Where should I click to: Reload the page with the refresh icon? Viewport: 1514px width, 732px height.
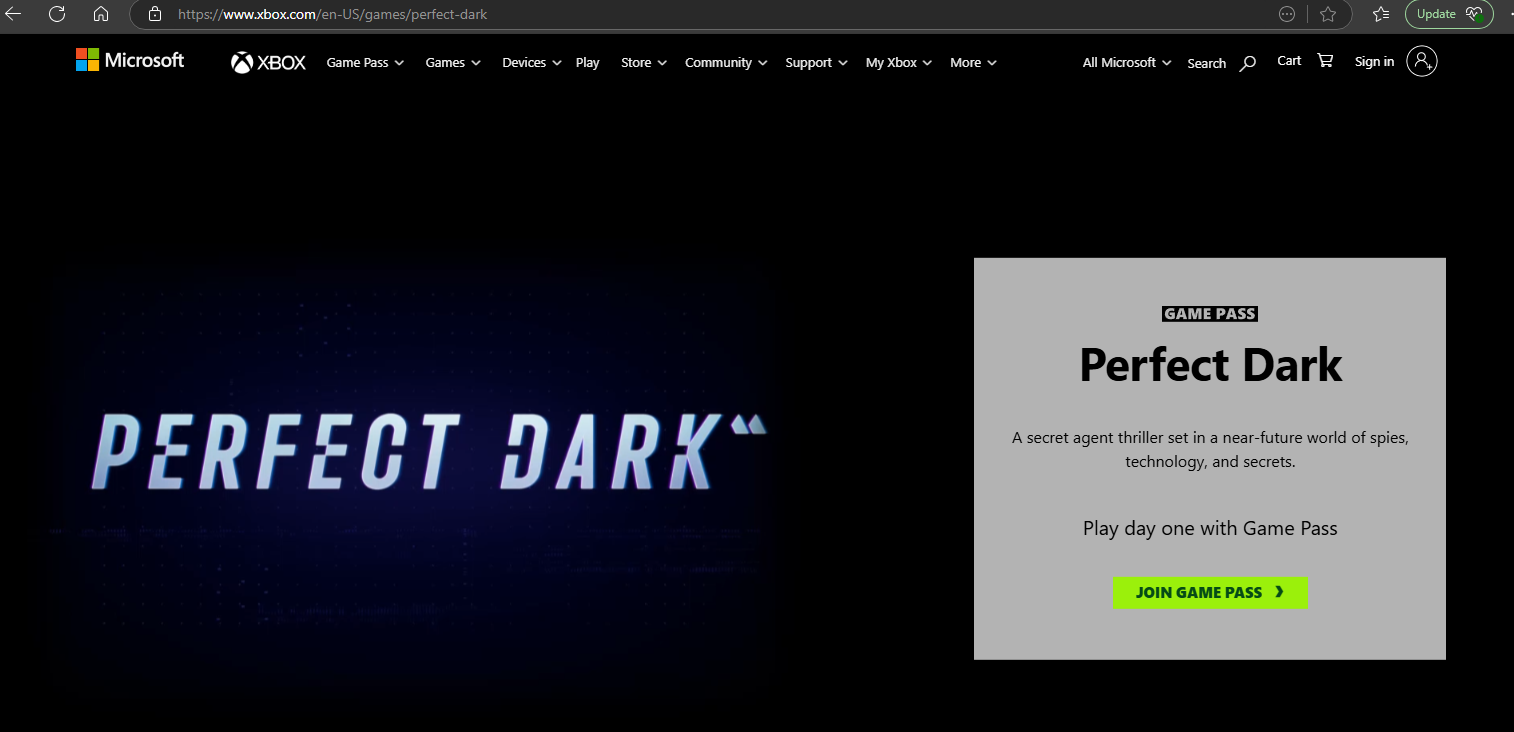click(x=57, y=14)
